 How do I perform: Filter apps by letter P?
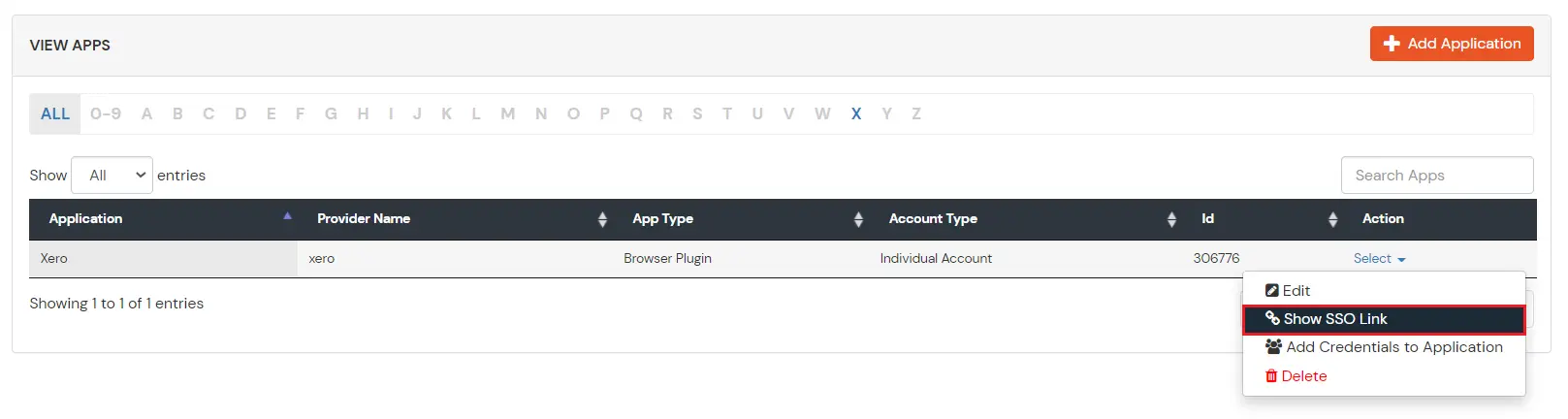605,113
